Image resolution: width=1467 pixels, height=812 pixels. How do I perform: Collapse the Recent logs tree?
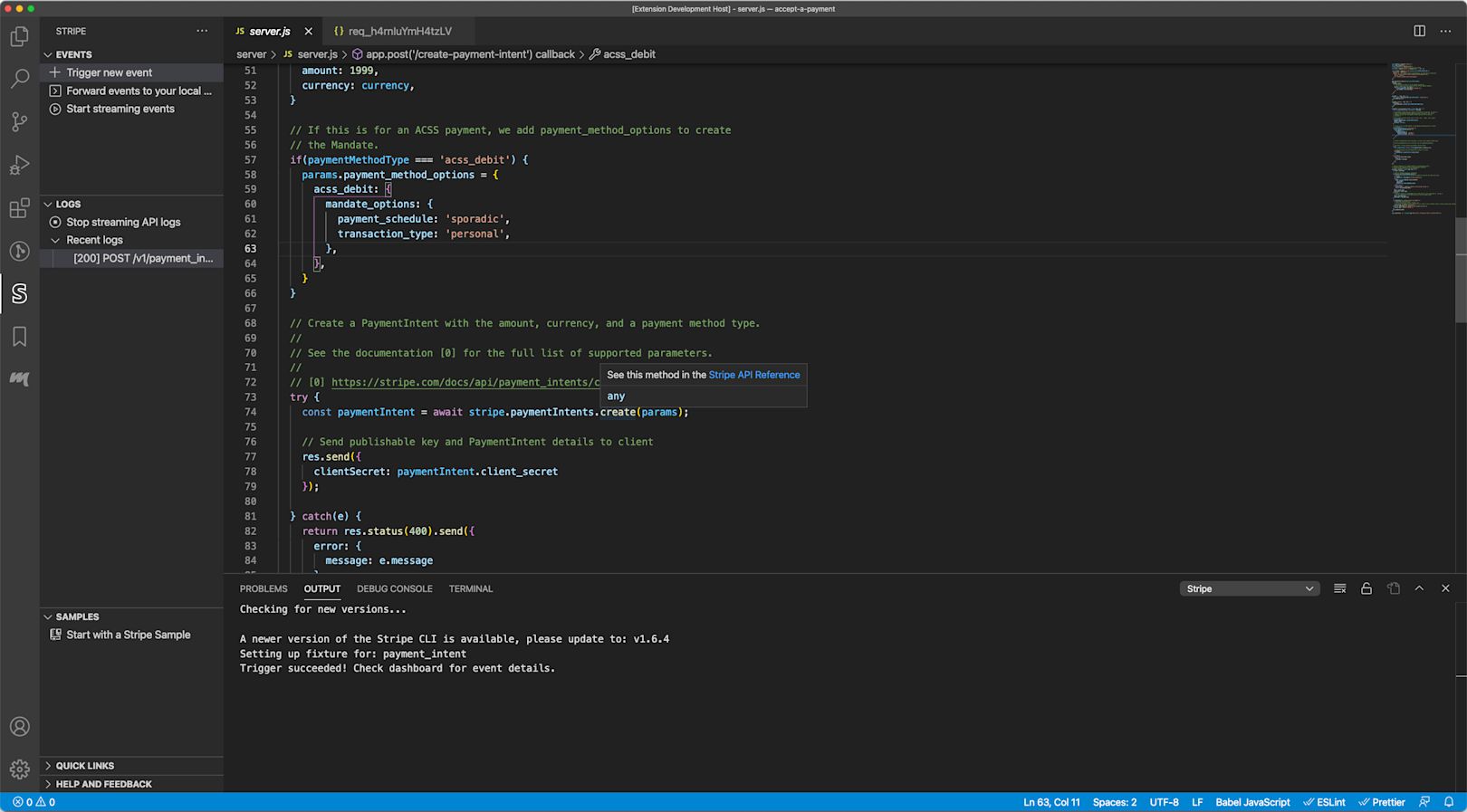pyautogui.click(x=56, y=240)
